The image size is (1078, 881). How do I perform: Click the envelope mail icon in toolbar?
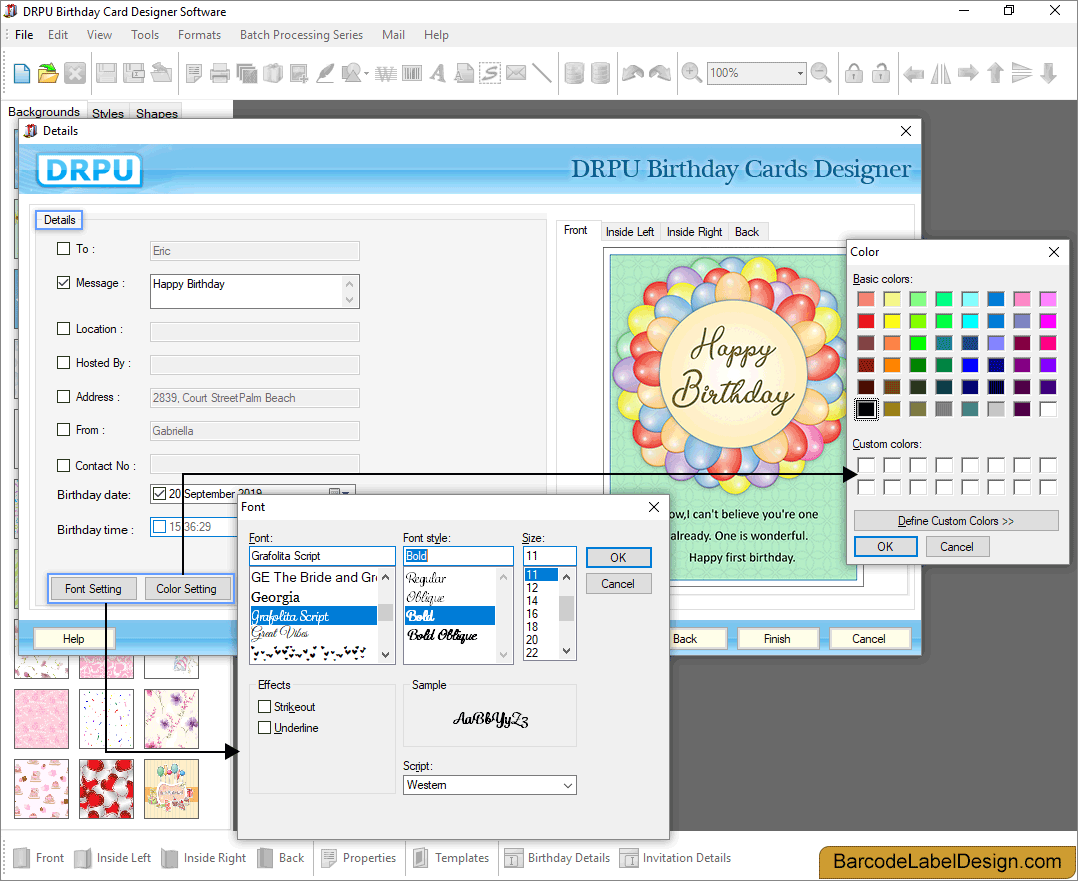(x=516, y=73)
